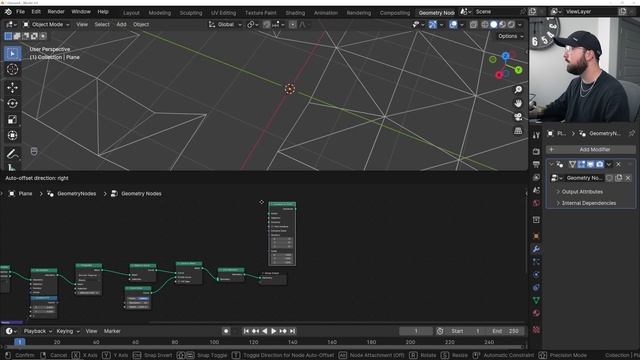Open the Render menu

pyautogui.click(x=56, y=12)
